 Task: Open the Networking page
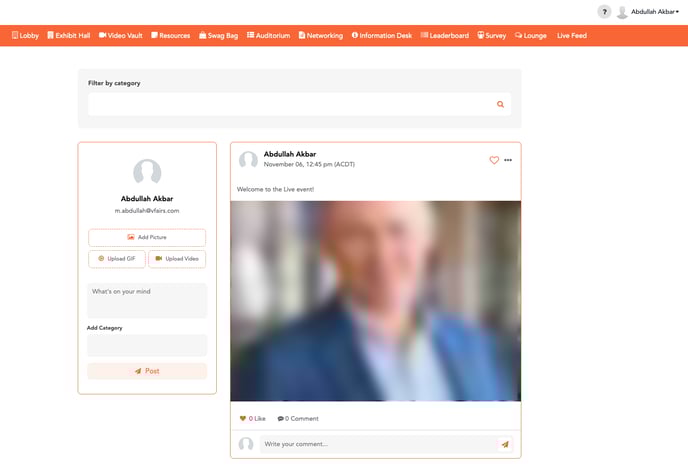[321, 36]
